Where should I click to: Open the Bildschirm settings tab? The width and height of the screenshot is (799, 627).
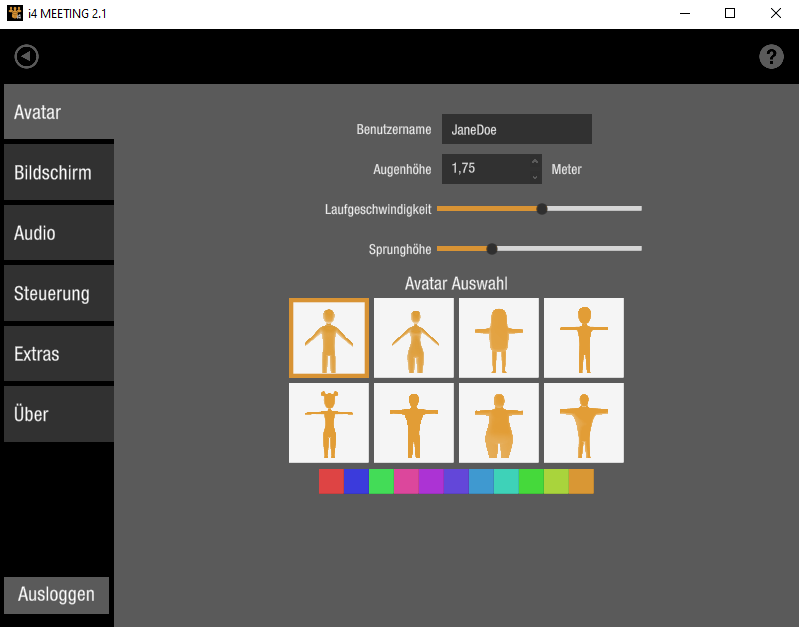58,173
